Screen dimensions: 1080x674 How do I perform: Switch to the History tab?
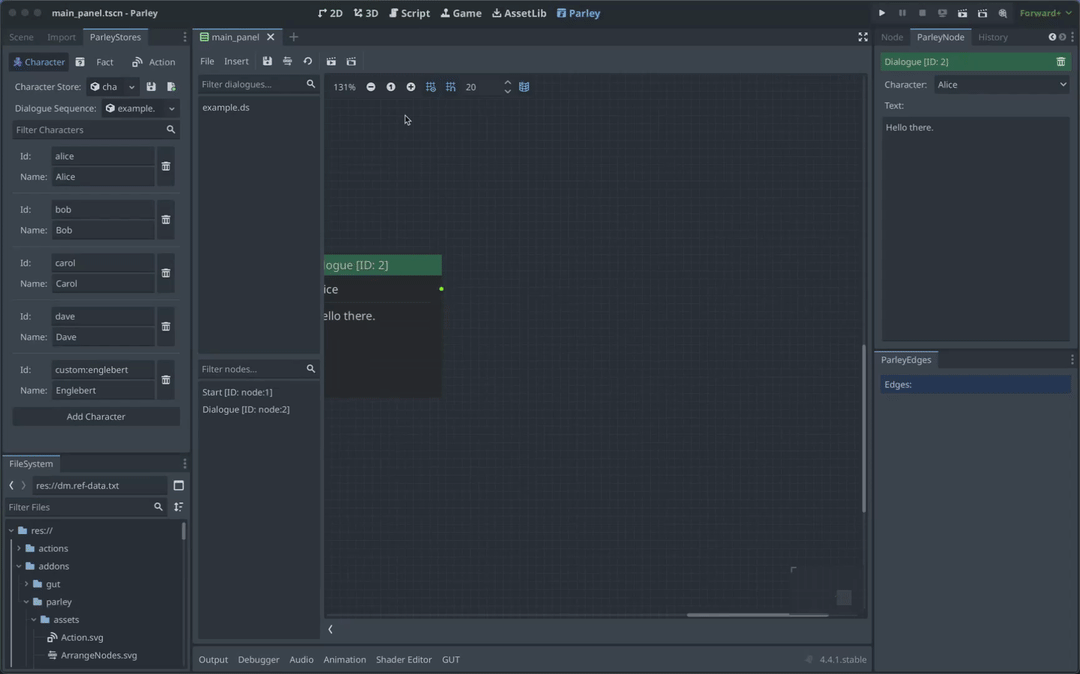click(993, 37)
